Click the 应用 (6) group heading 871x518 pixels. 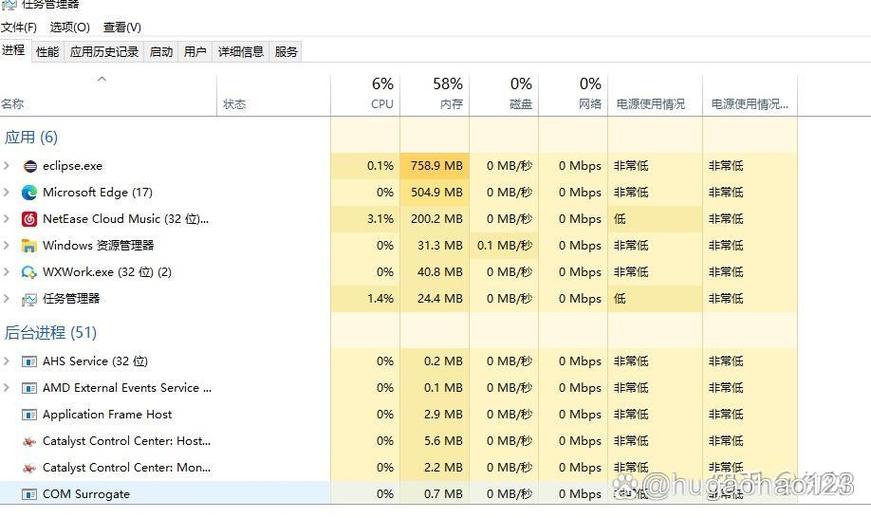[x=31, y=137]
